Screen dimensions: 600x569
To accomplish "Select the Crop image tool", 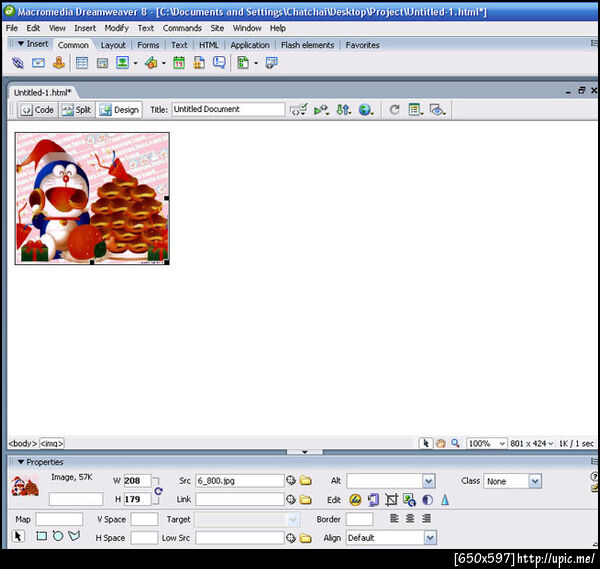I will [x=391, y=500].
